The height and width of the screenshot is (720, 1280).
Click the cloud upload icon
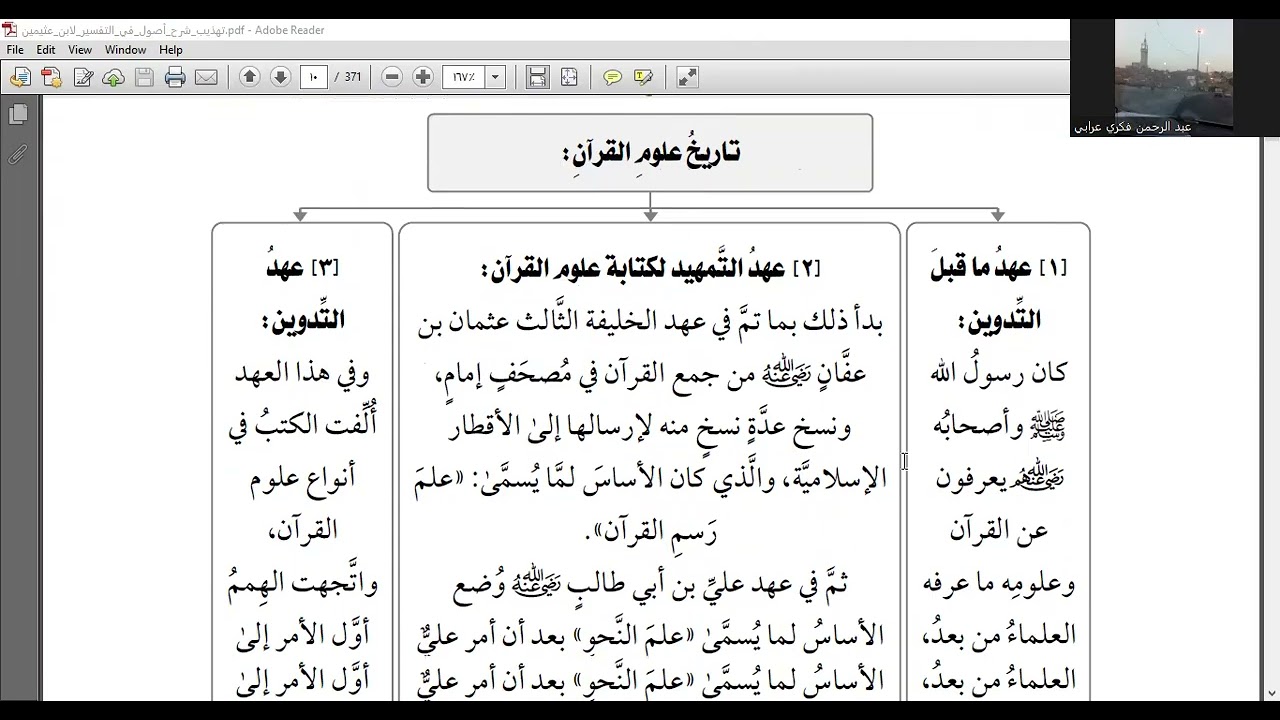point(113,77)
